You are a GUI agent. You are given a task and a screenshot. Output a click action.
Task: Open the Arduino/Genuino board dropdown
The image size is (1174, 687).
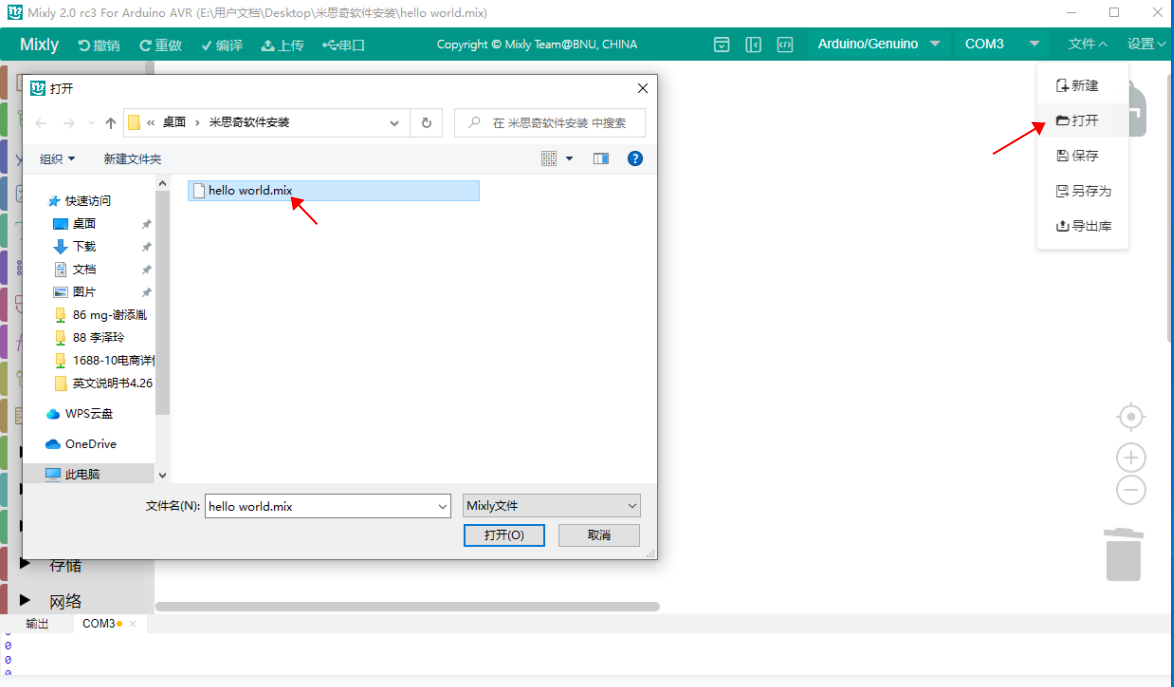coord(879,44)
